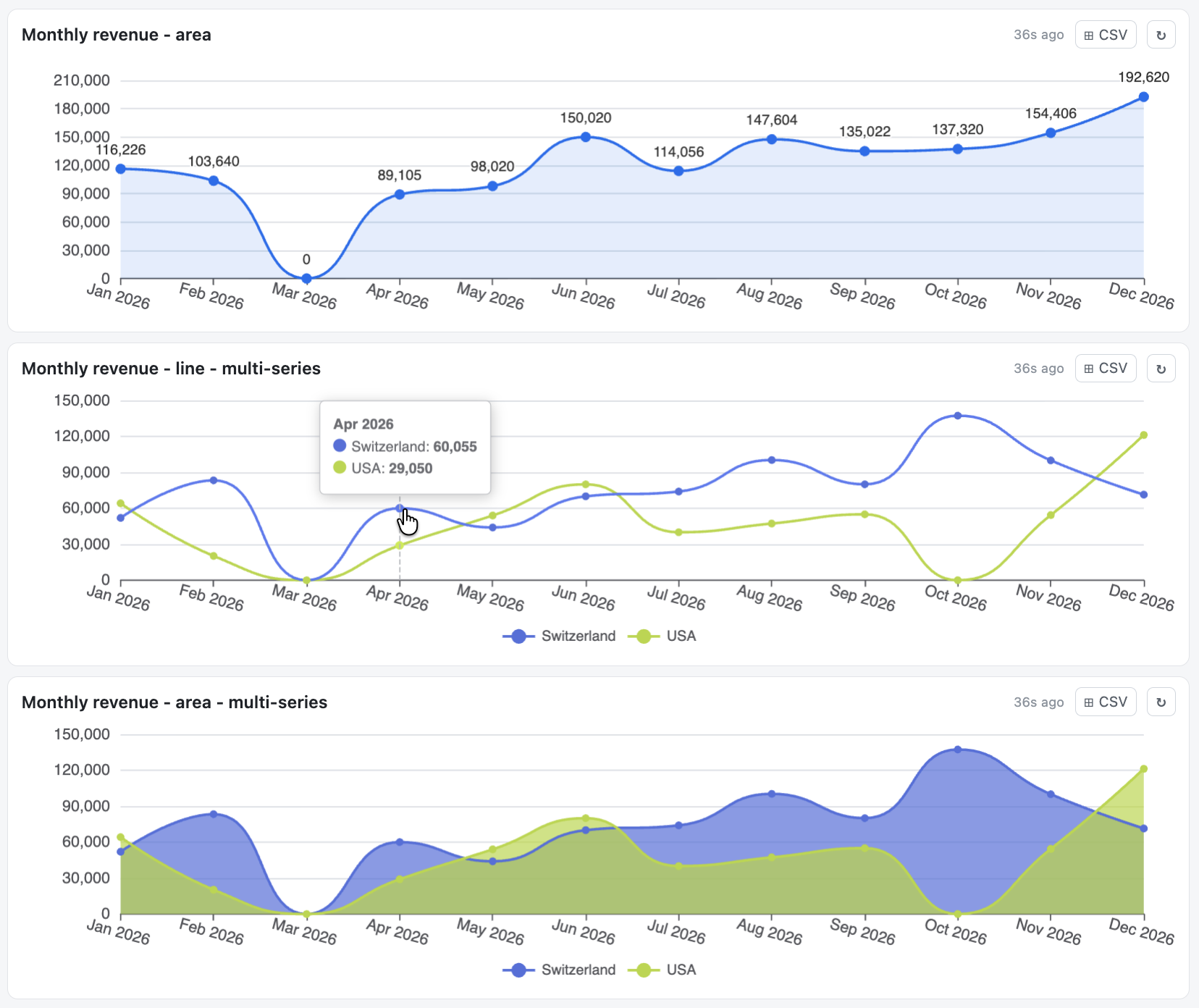The width and height of the screenshot is (1199, 1008).
Task: Select the 150,020 June data point
Action: [586, 137]
